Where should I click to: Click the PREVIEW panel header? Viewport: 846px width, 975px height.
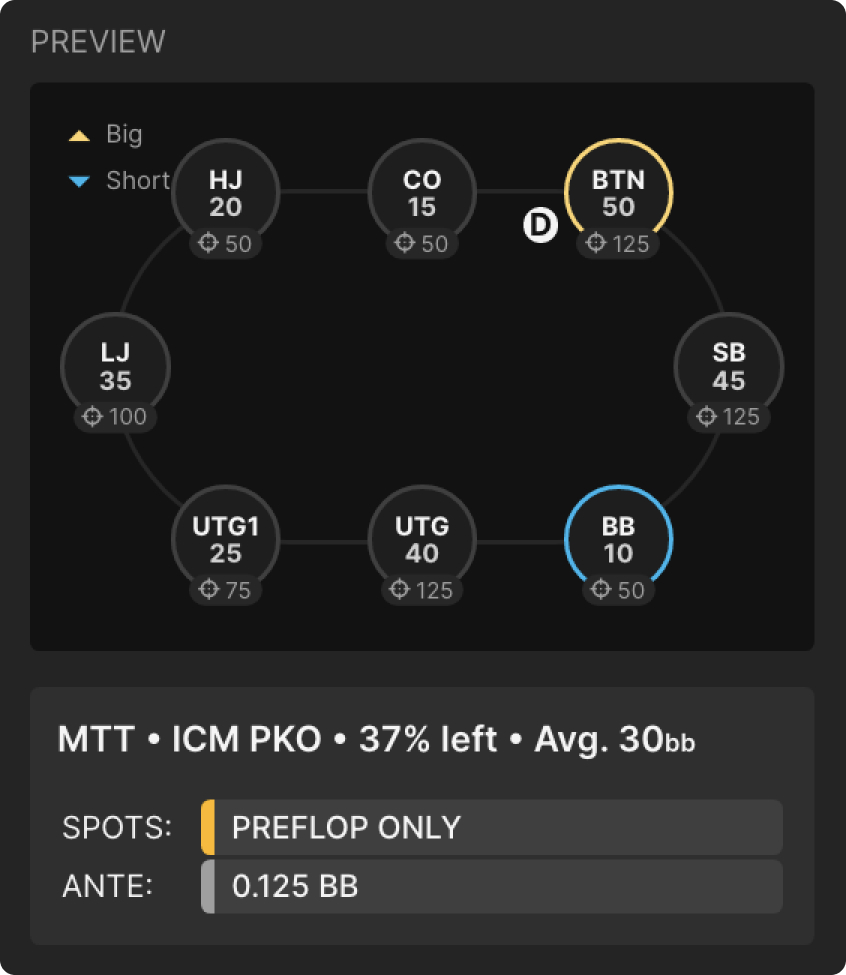click(x=98, y=42)
